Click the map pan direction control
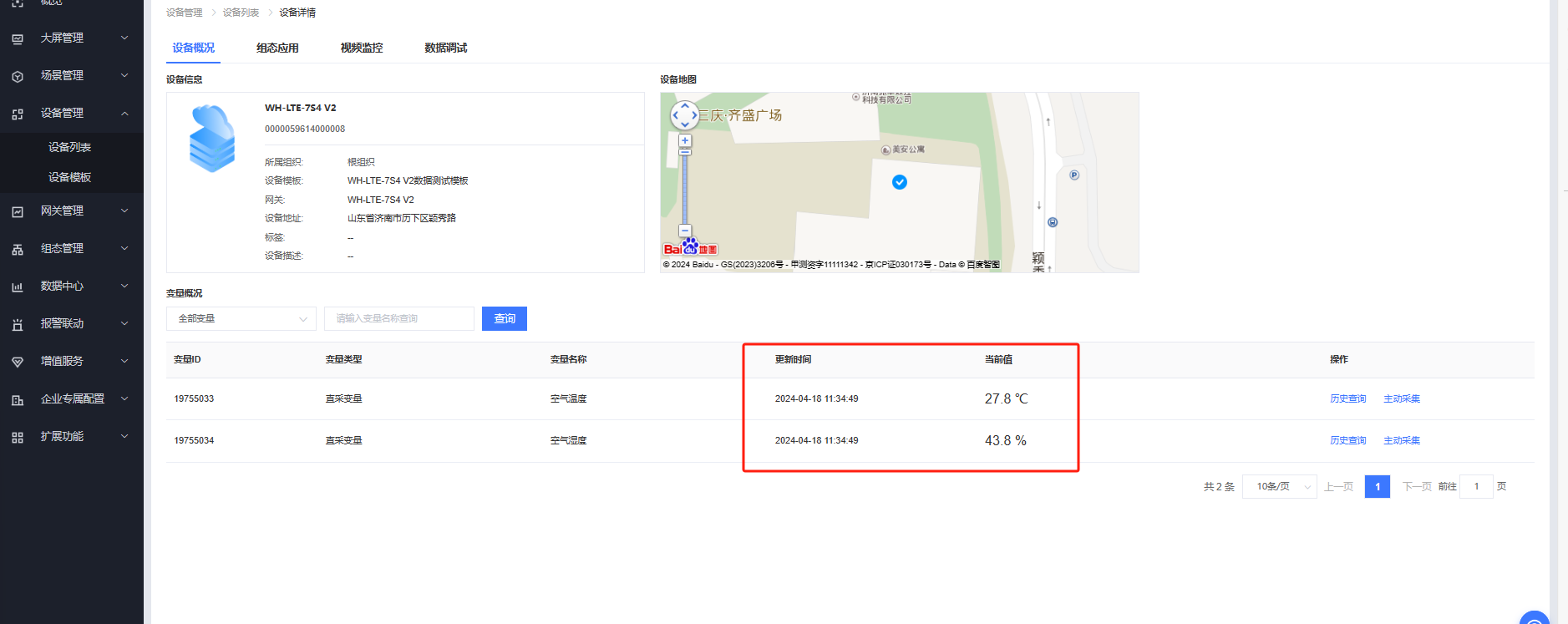The height and width of the screenshot is (624, 1568). tap(685, 115)
